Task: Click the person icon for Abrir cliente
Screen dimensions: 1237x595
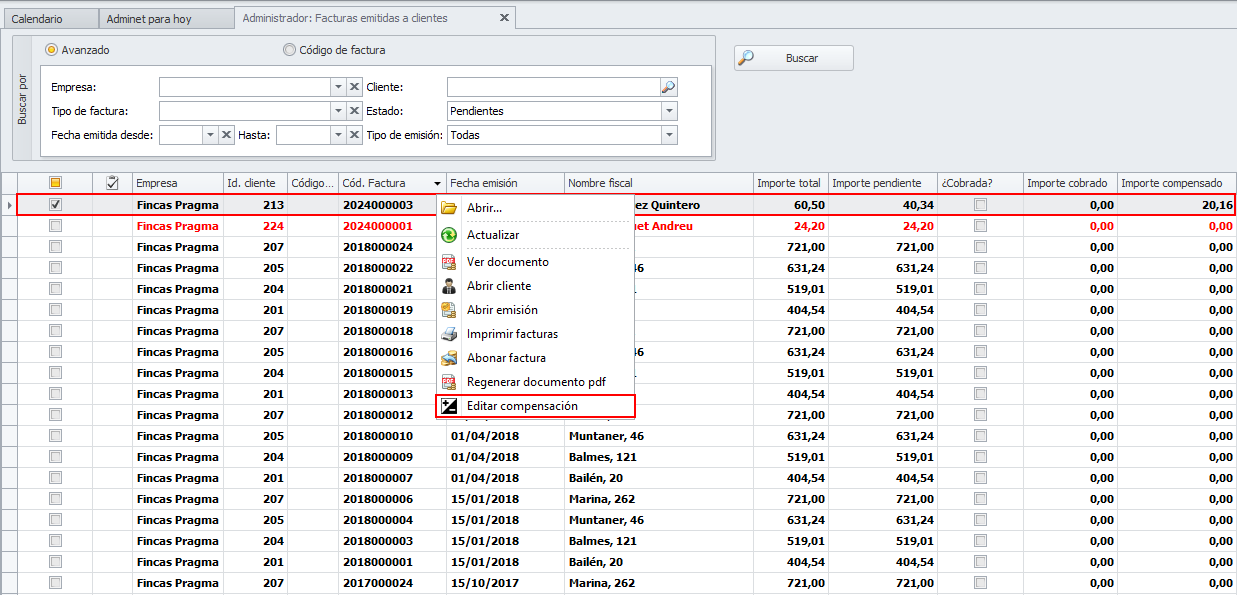Action: [449, 286]
